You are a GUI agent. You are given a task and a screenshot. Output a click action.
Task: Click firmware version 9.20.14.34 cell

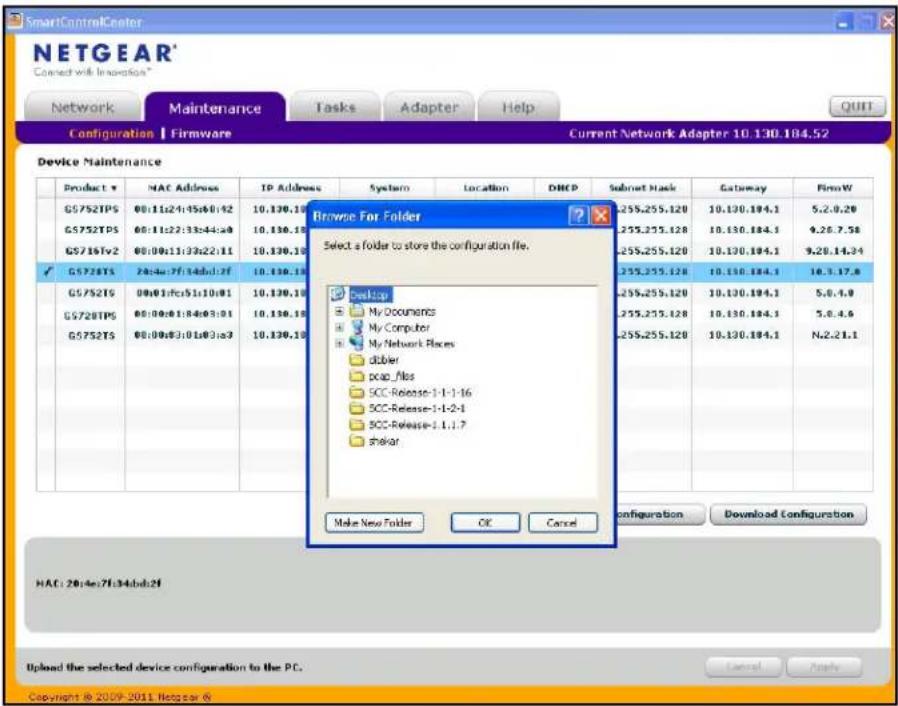(x=834, y=251)
